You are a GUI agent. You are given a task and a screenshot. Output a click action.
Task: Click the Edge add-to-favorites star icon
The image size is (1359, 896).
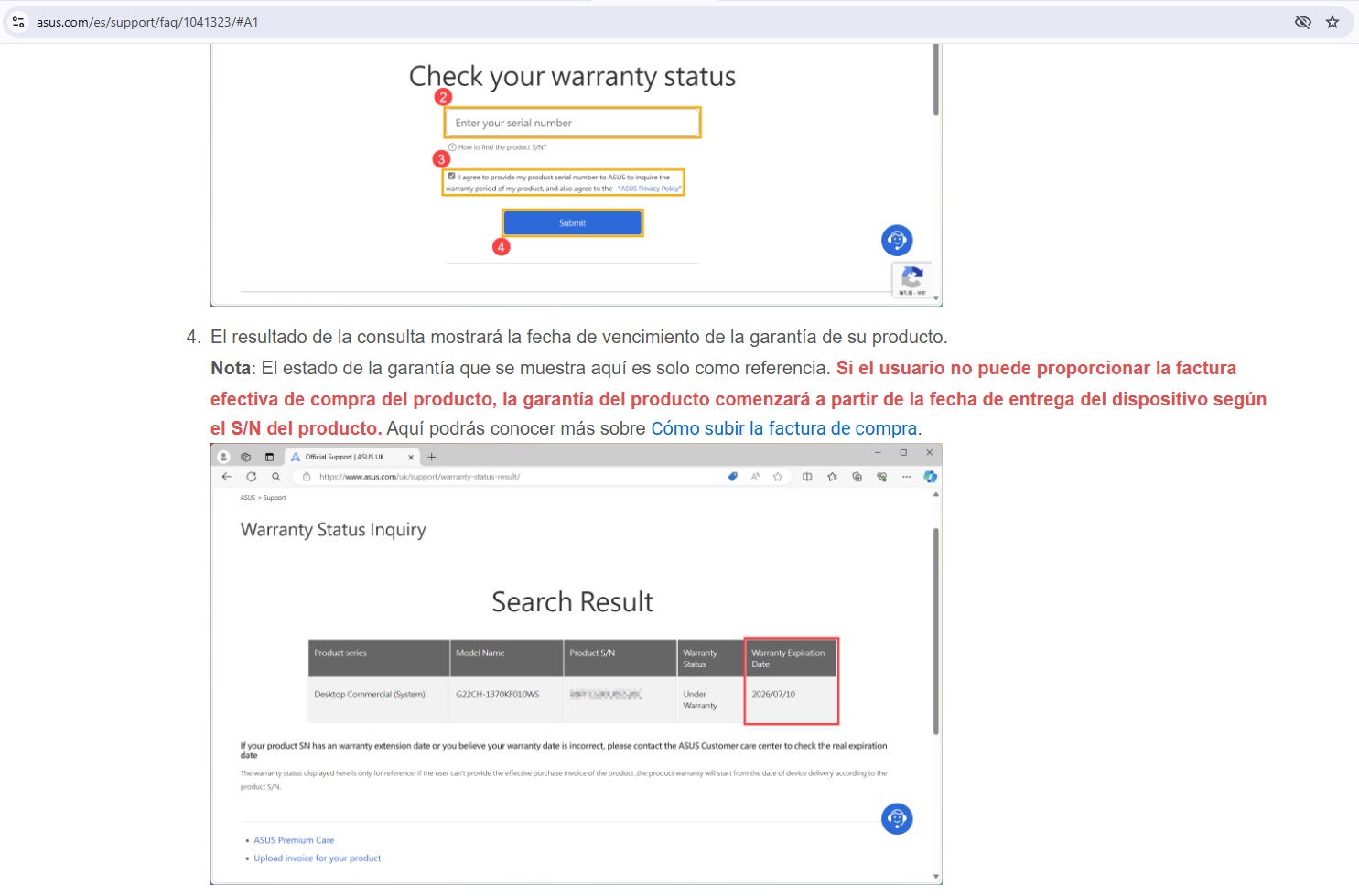click(778, 477)
